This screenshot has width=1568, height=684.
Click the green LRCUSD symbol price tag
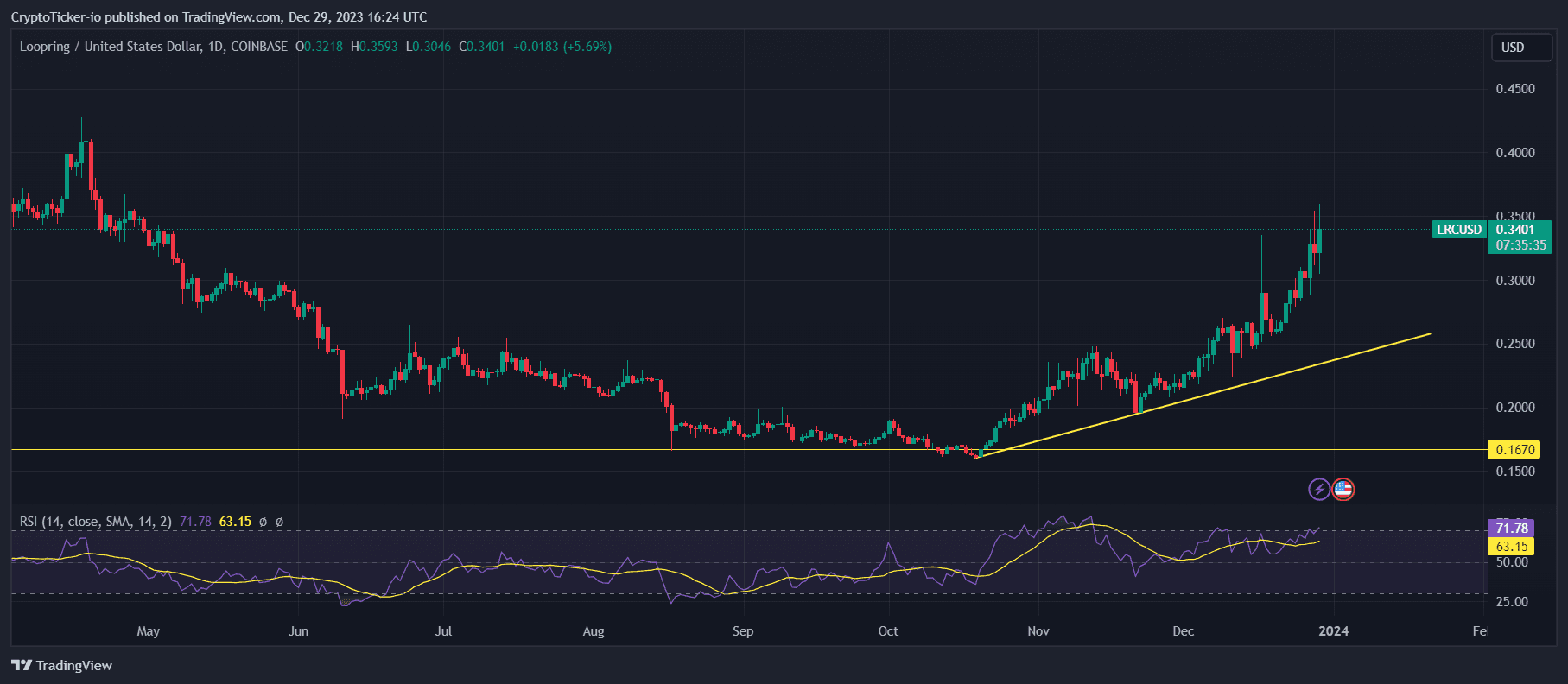pyautogui.click(x=1458, y=230)
